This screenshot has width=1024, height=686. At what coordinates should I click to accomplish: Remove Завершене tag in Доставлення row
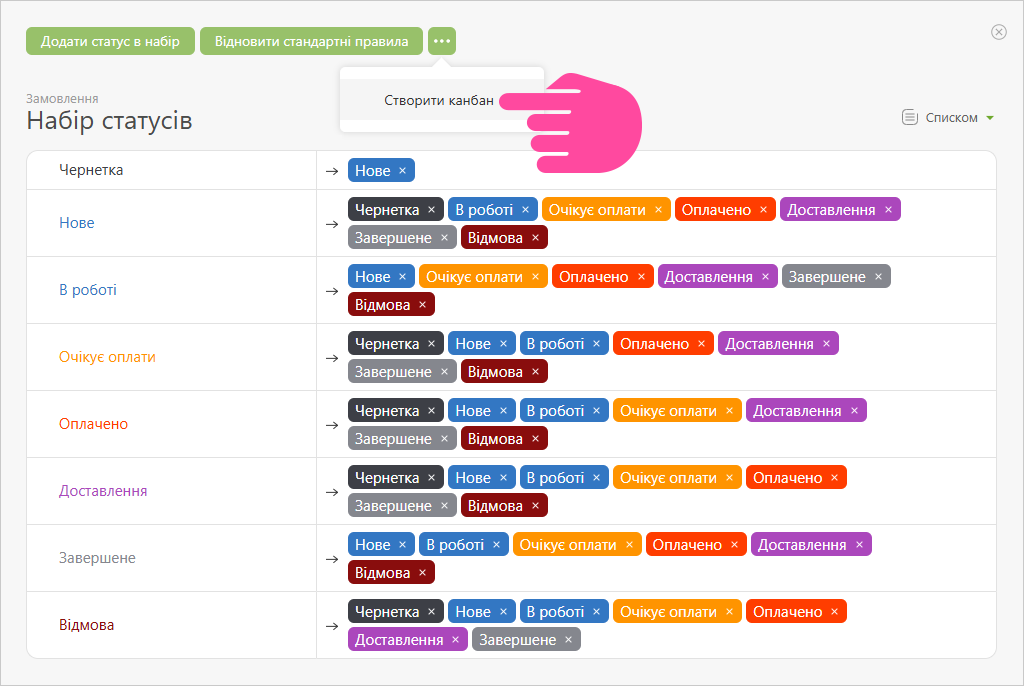pyautogui.click(x=444, y=506)
